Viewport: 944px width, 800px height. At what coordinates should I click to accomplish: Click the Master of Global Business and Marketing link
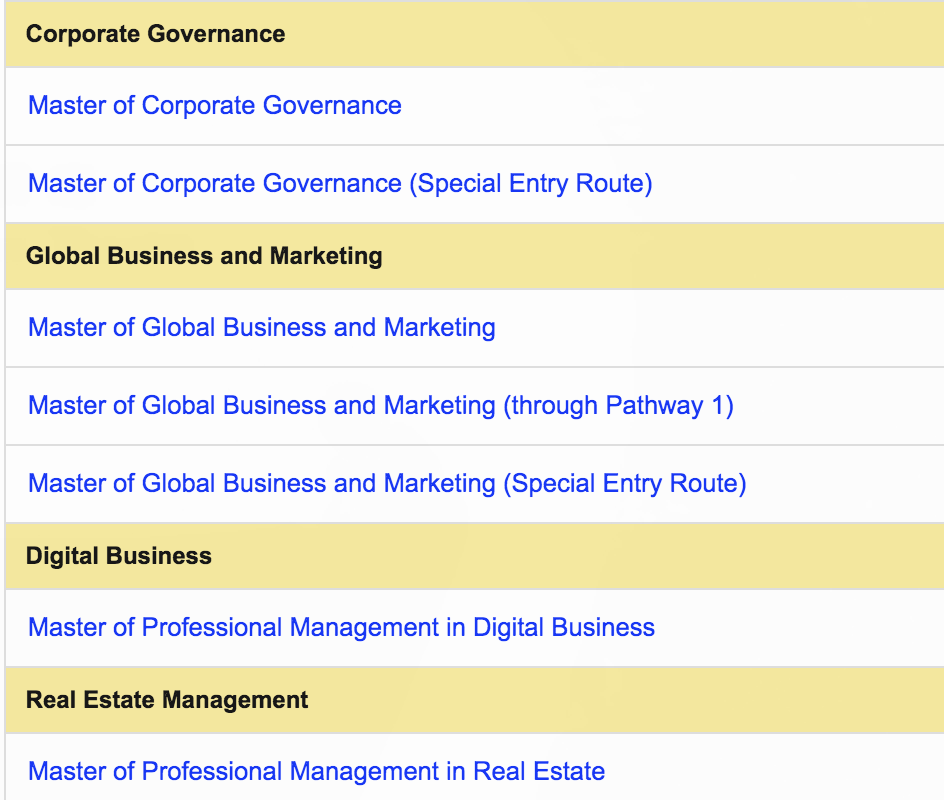point(262,328)
